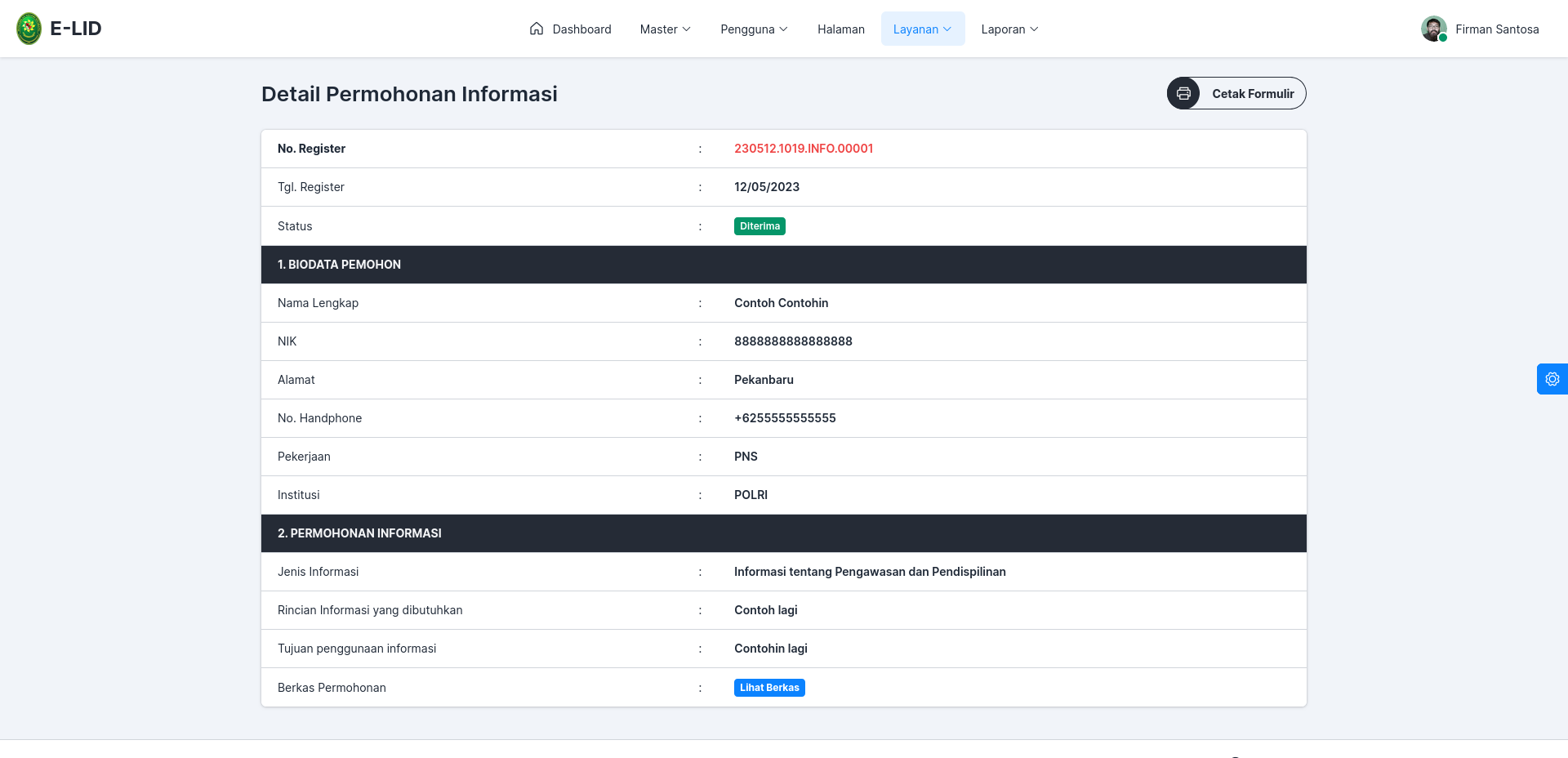Image resolution: width=1568 pixels, height=758 pixels.
Task: Click the printer icon on Cetak Formulir
Action: click(x=1183, y=93)
